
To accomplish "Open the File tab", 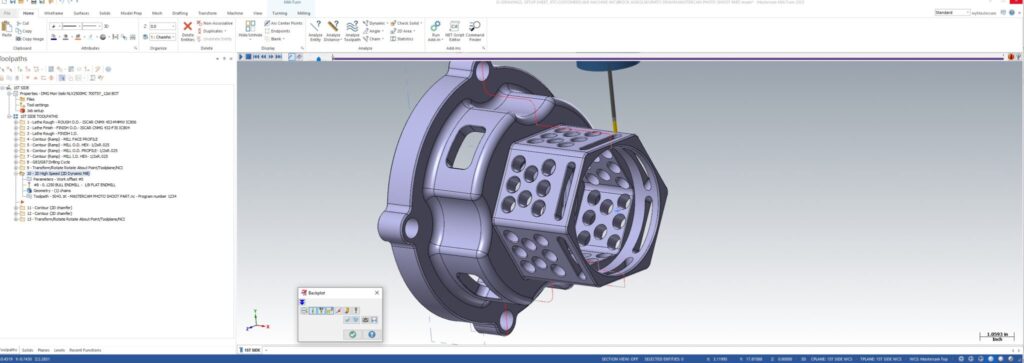I will [x=7, y=13].
